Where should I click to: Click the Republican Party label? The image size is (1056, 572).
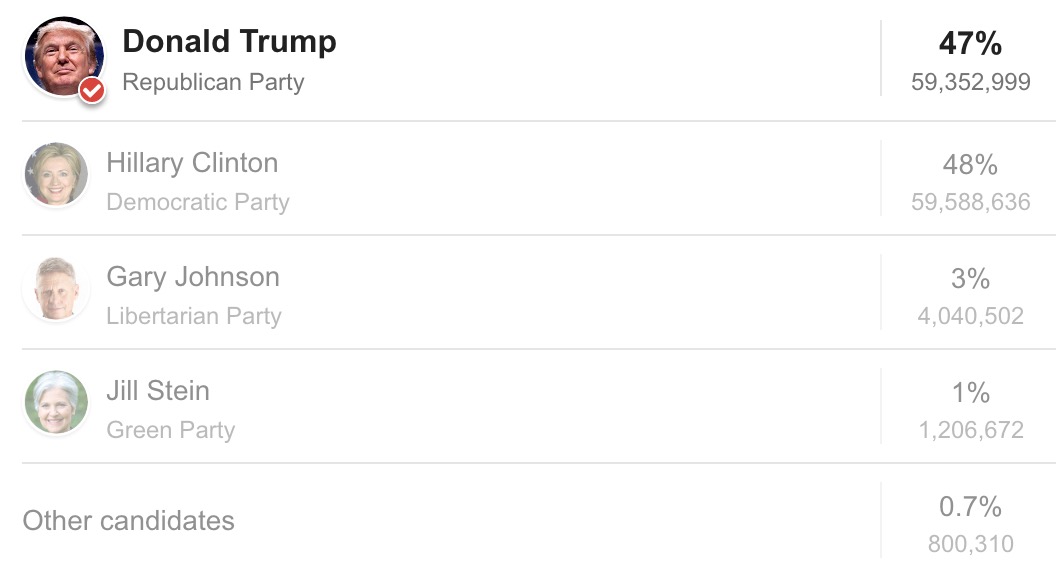point(213,82)
